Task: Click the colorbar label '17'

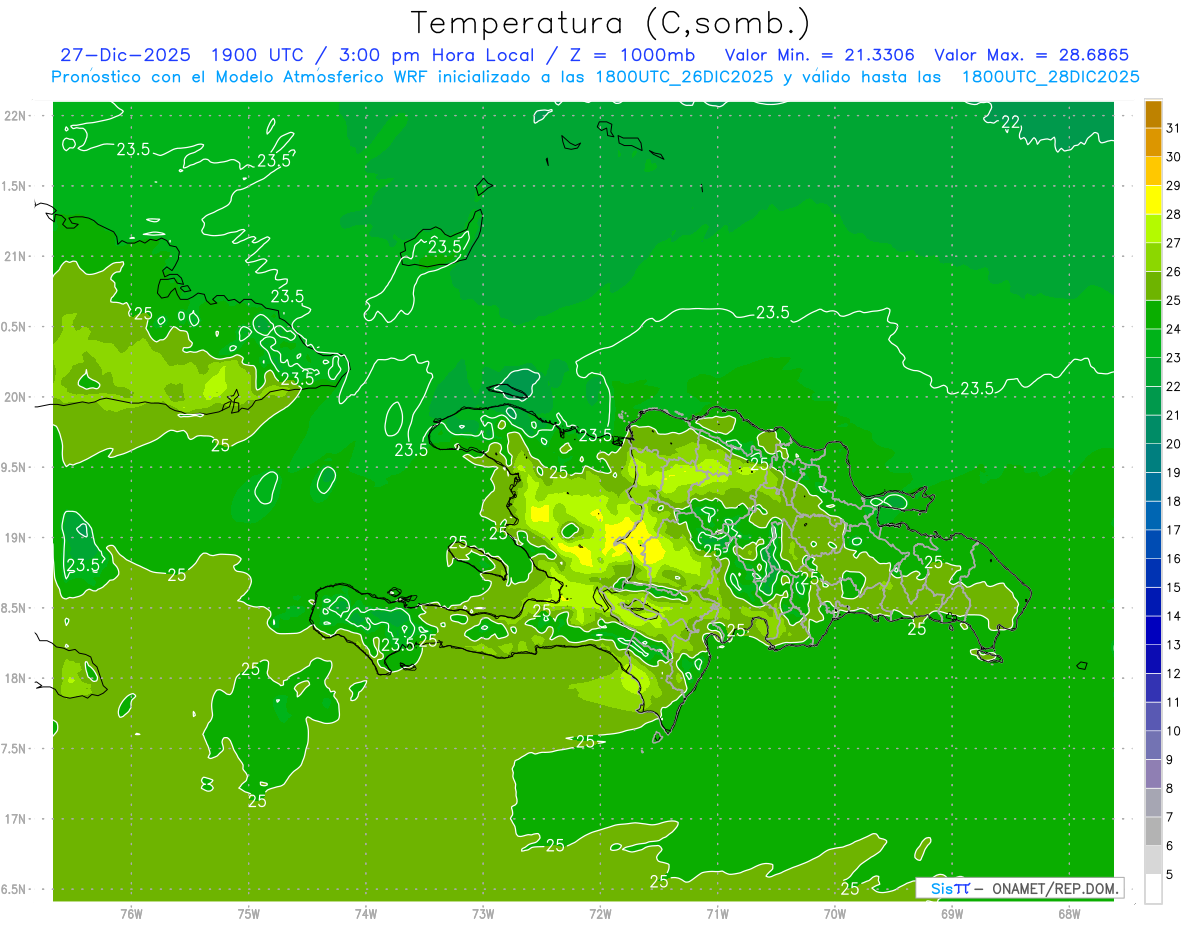Action: tap(1173, 529)
